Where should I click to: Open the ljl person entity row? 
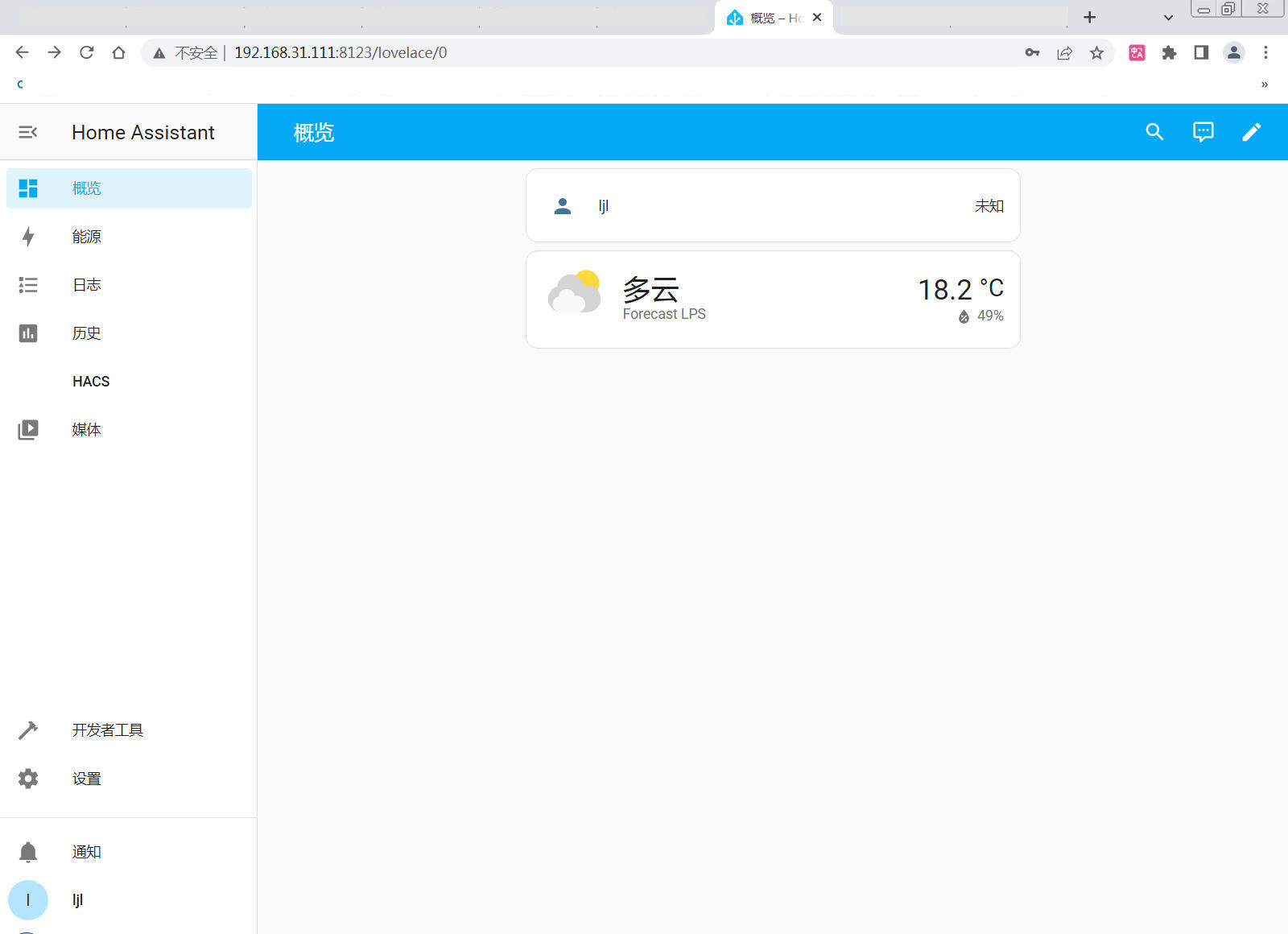pos(773,206)
